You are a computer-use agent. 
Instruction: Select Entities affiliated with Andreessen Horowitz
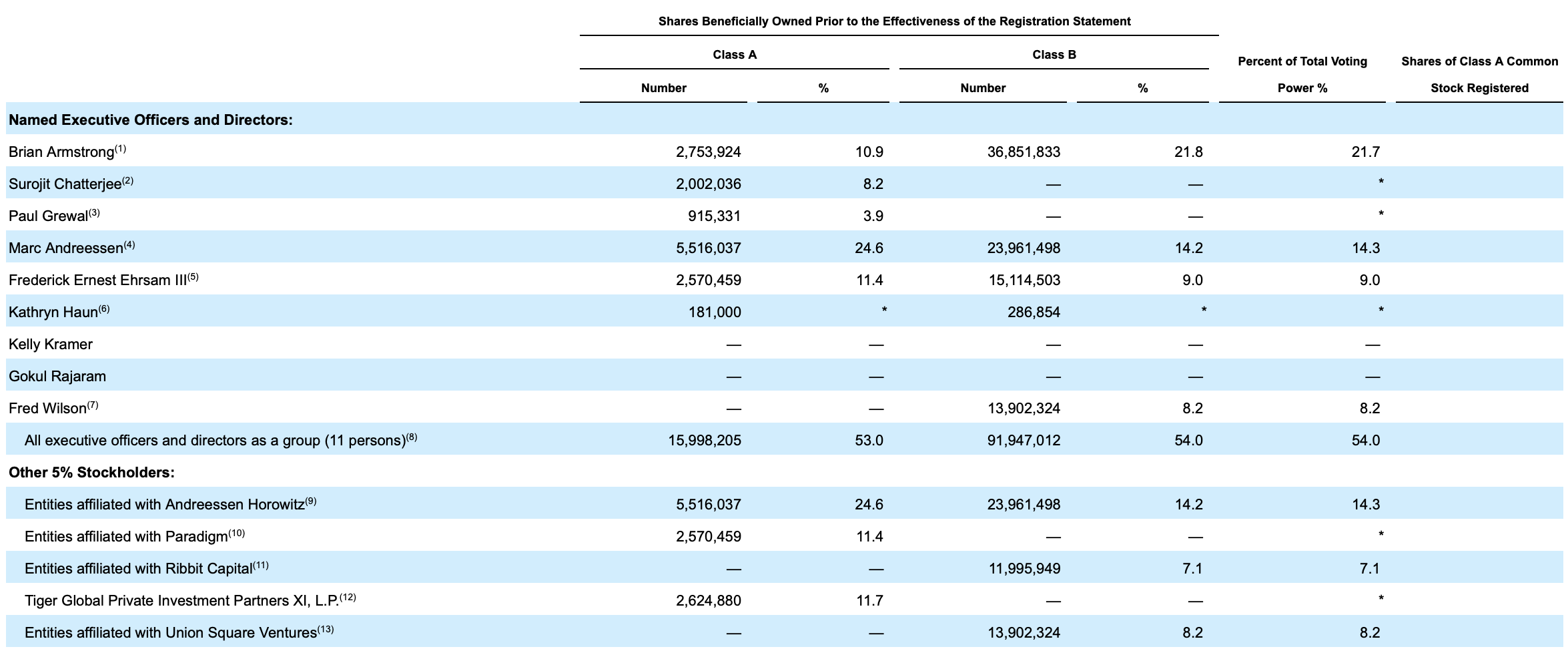click(165, 504)
